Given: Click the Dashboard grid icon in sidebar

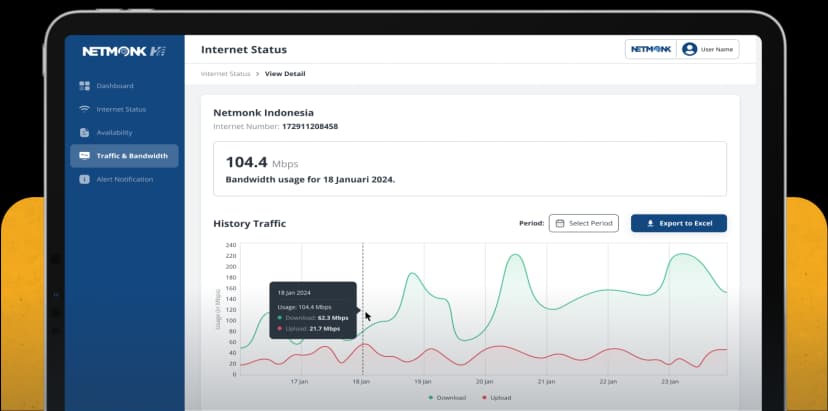Looking at the screenshot, I should point(84,86).
